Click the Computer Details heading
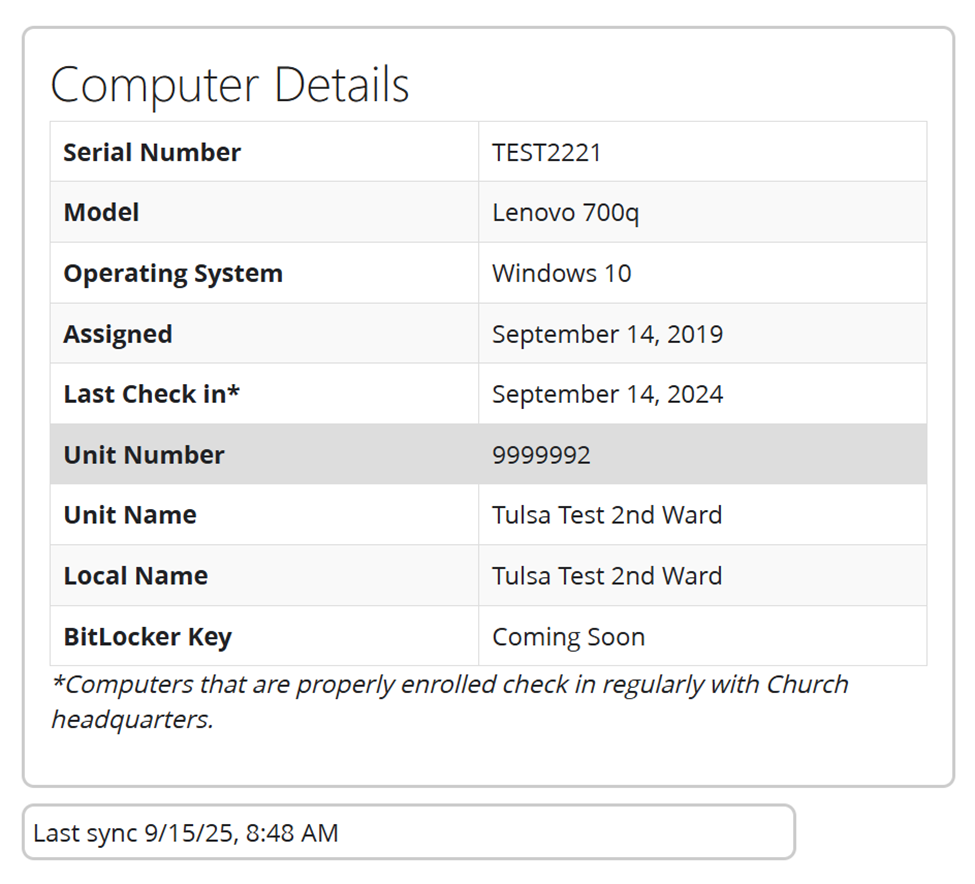Screen dimensions: 975x884 tap(230, 85)
